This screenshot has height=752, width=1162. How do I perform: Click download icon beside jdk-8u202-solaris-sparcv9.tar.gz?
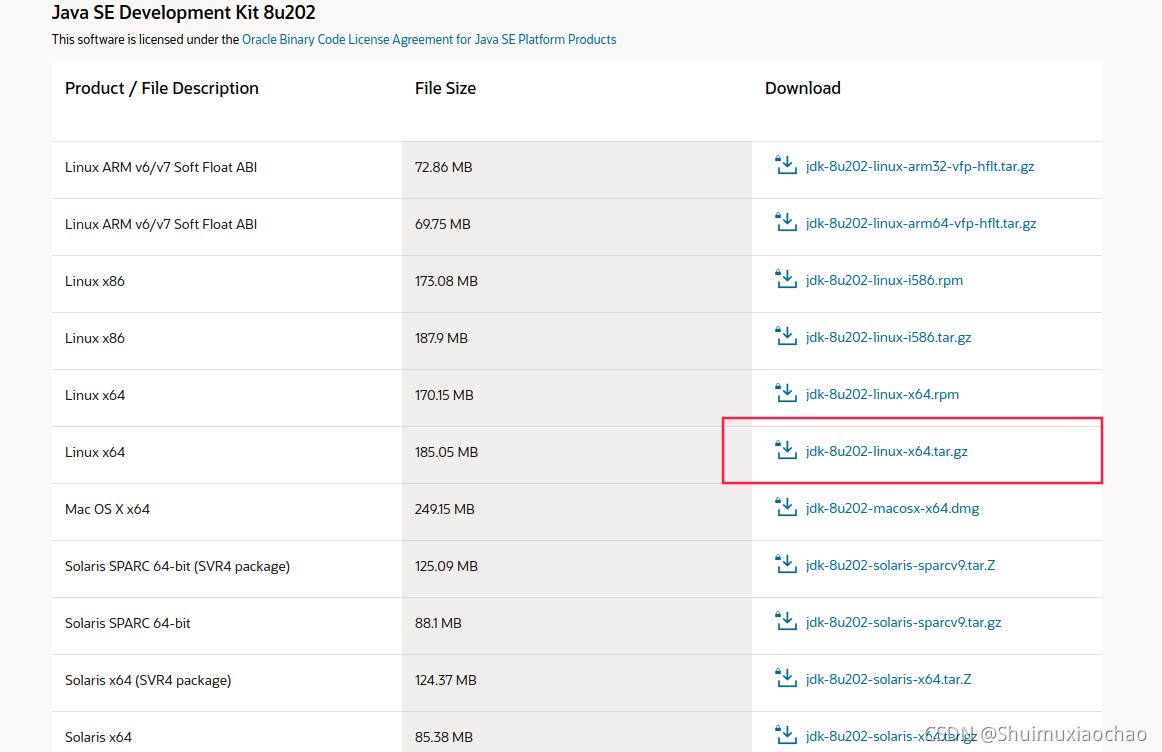786,622
